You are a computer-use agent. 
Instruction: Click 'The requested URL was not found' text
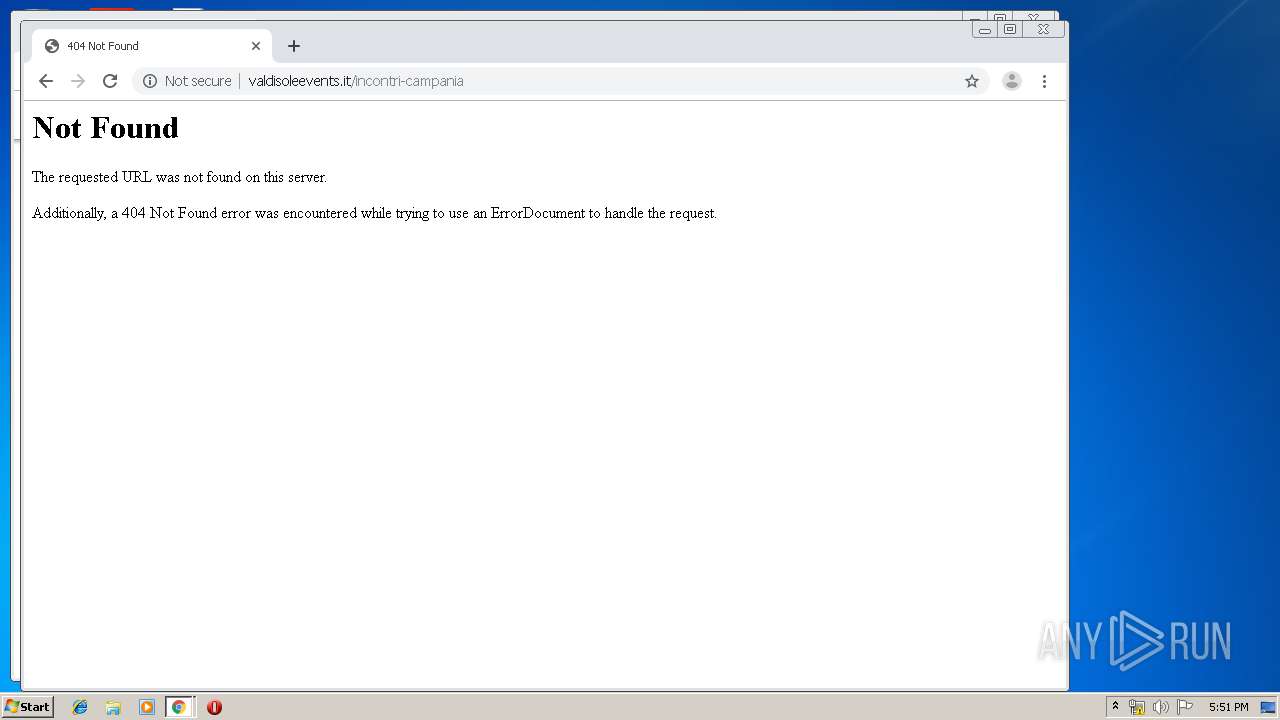point(179,177)
